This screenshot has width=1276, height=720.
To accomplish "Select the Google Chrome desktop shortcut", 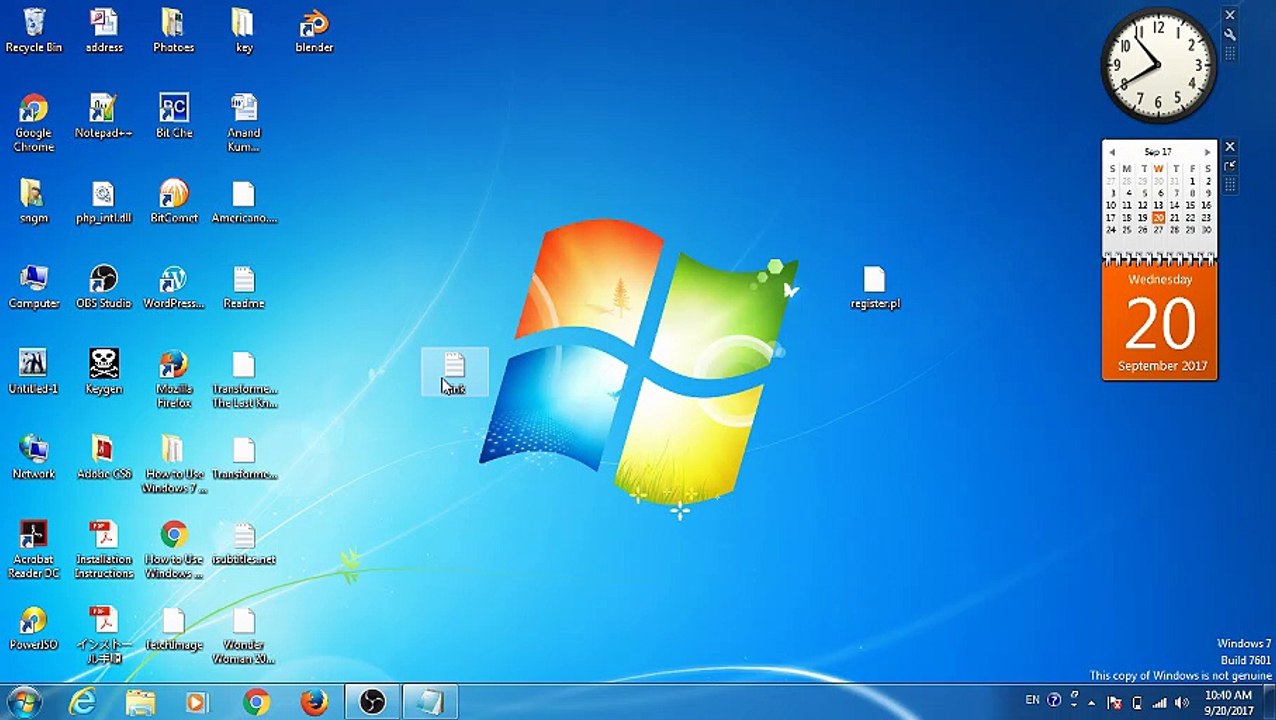I will [33, 122].
